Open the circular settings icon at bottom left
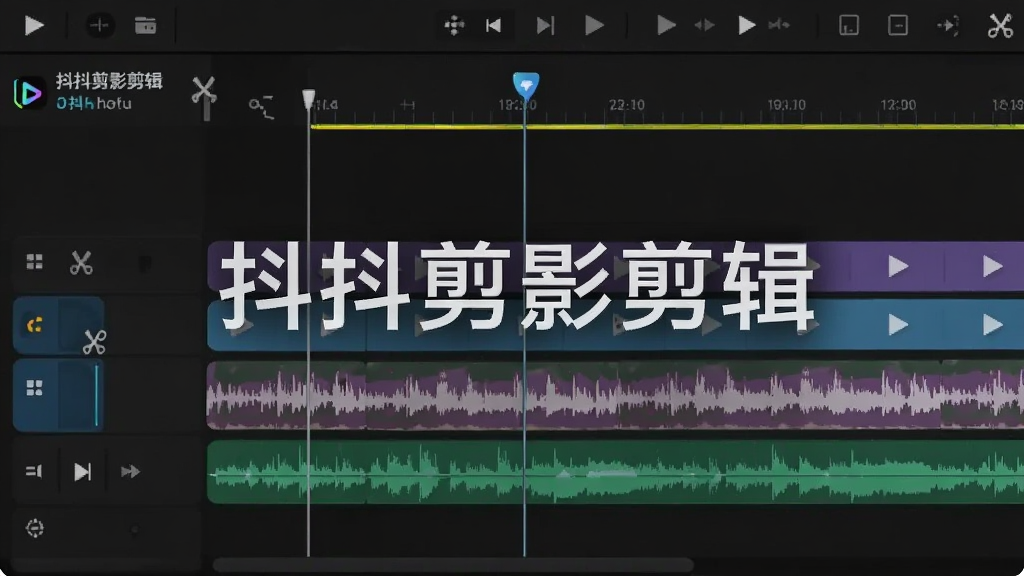This screenshot has height=576, width=1024. click(x=35, y=528)
